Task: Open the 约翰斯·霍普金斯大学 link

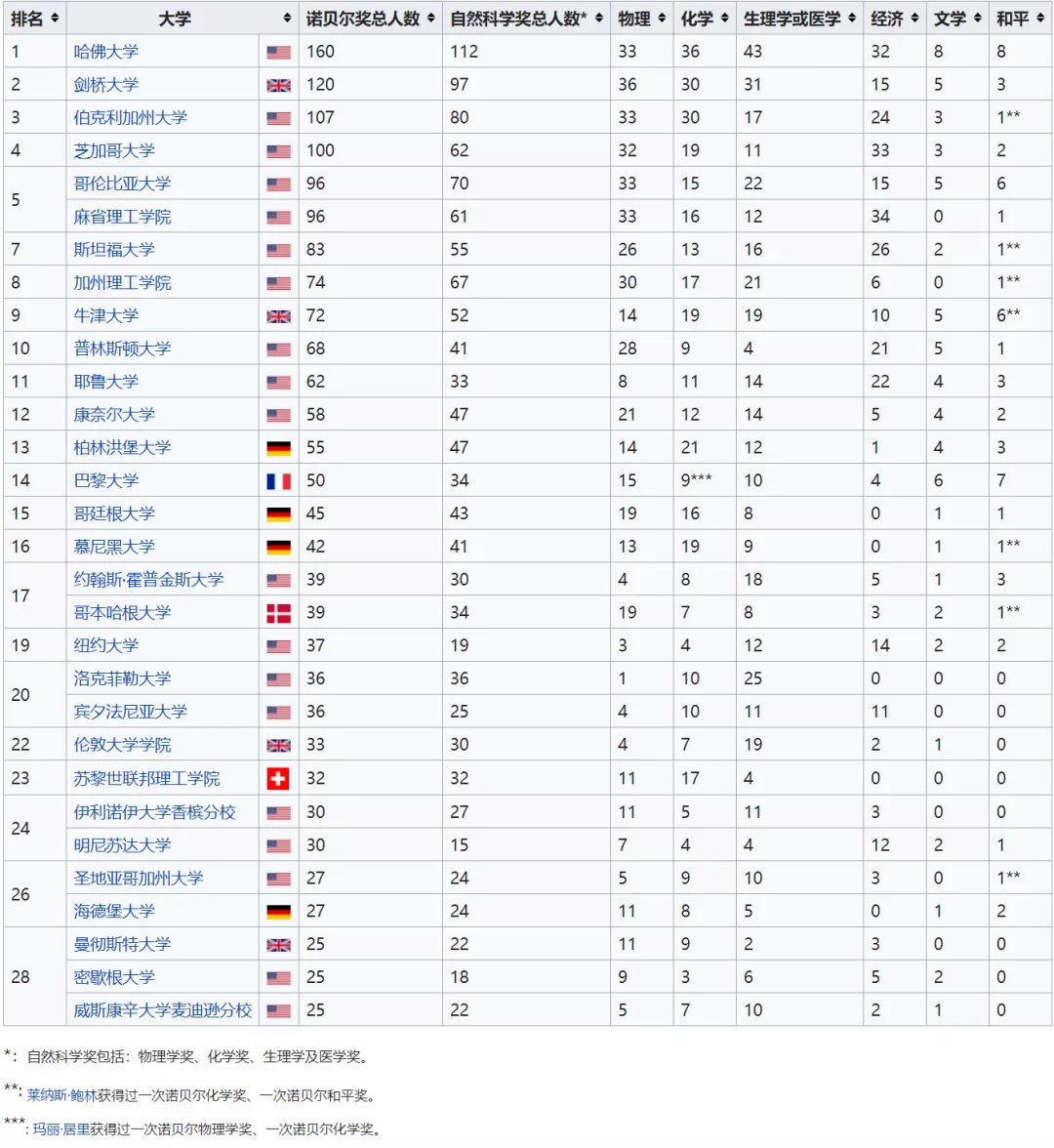Action: 148,580
